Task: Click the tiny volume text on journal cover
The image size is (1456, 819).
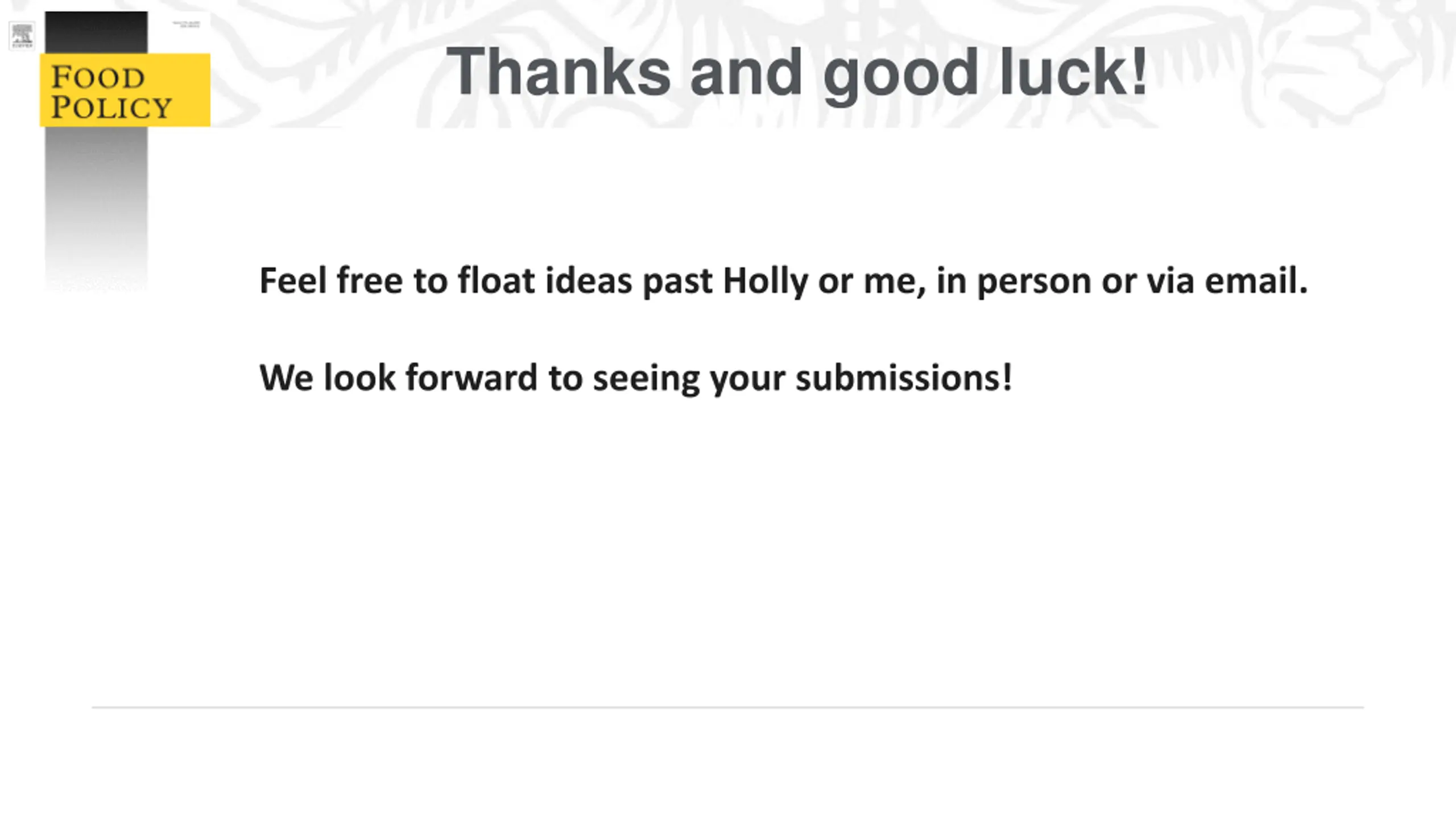Action: 187,24
